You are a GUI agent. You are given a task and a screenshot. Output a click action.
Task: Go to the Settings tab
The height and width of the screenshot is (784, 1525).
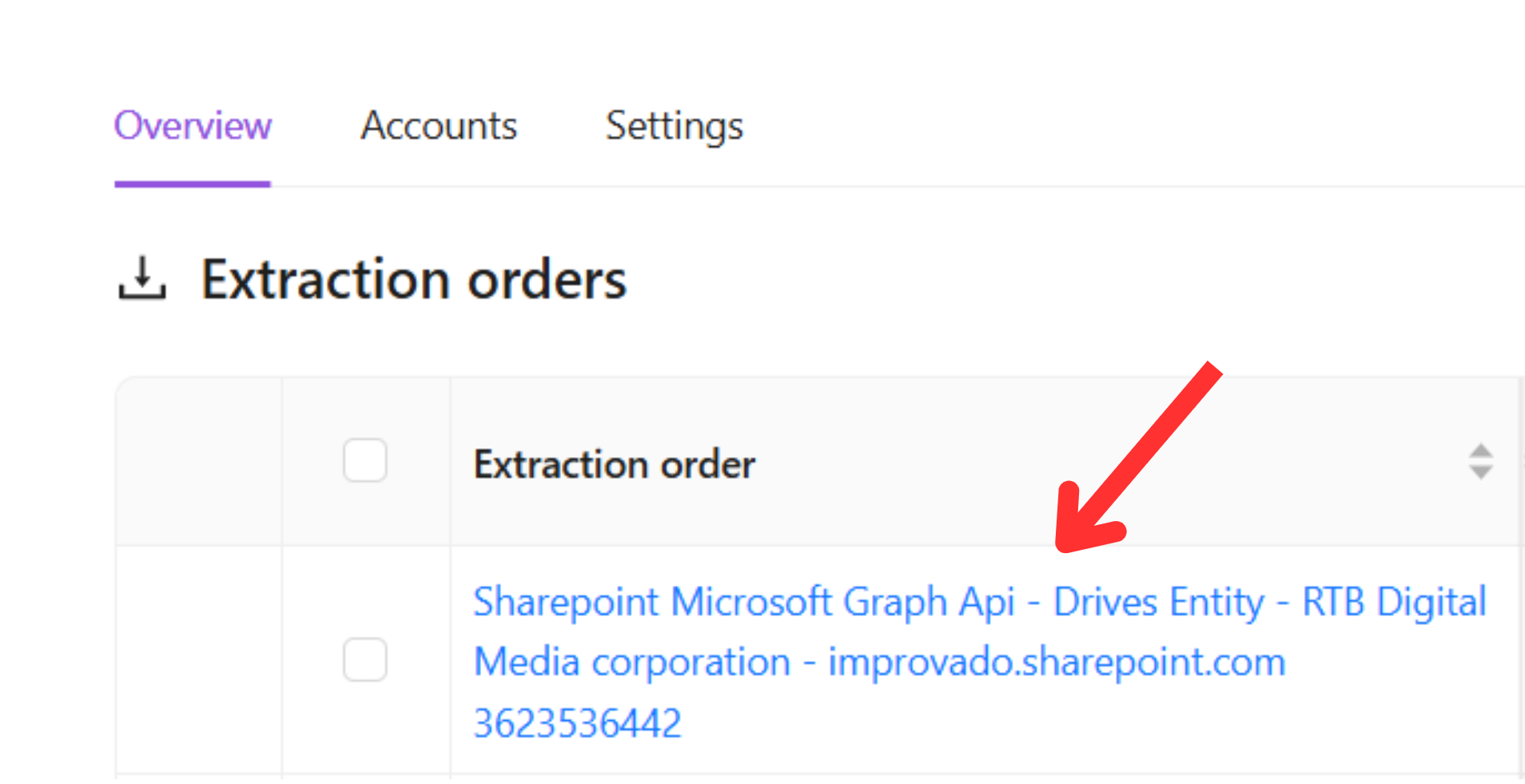tap(674, 125)
